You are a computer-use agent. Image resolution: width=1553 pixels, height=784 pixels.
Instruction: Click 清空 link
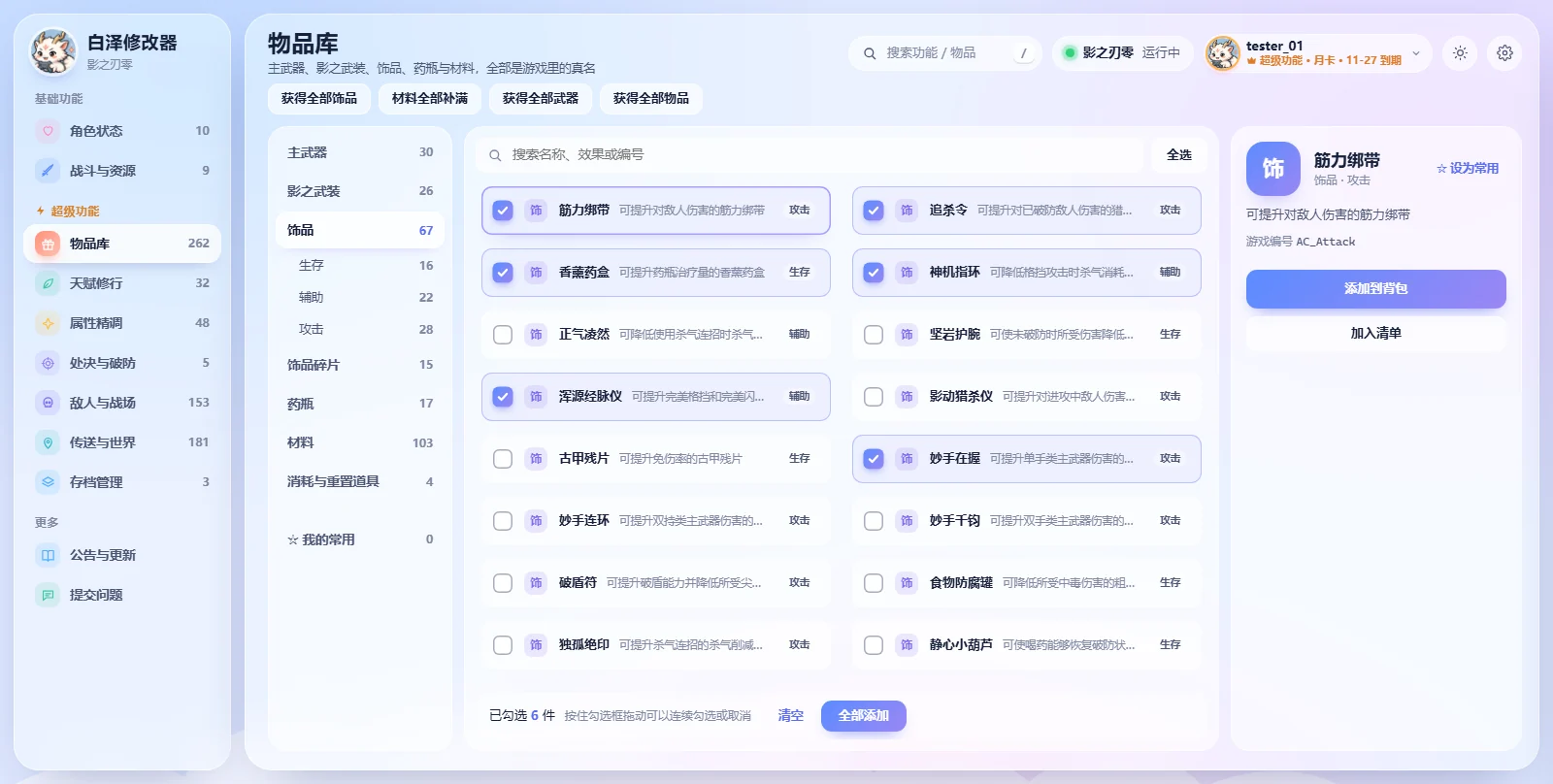pos(791,716)
